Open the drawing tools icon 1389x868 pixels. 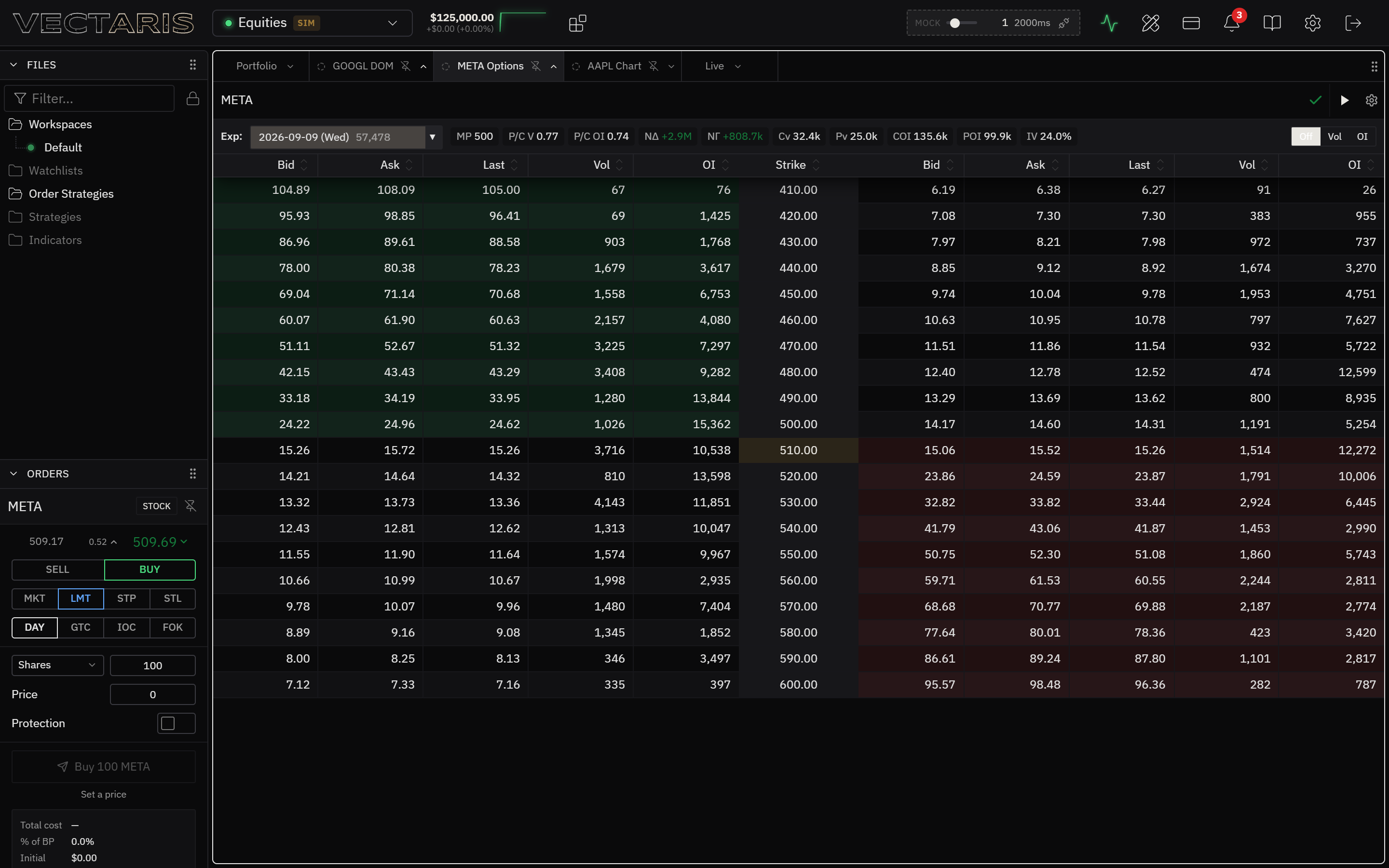[1150, 23]
